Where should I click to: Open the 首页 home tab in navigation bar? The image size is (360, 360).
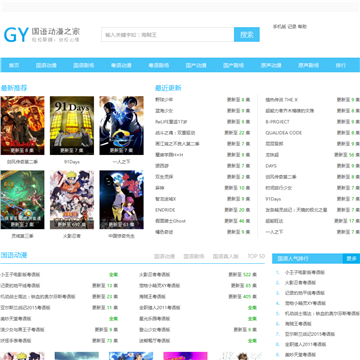14,65
